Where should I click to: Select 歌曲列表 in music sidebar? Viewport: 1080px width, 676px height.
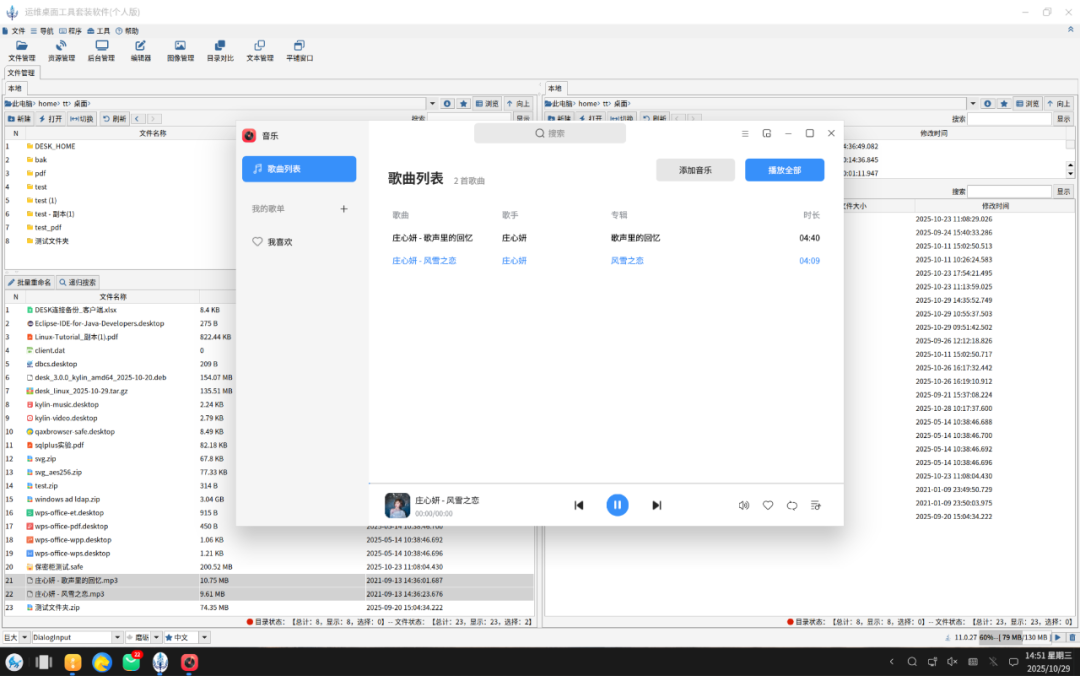[299, 169]
